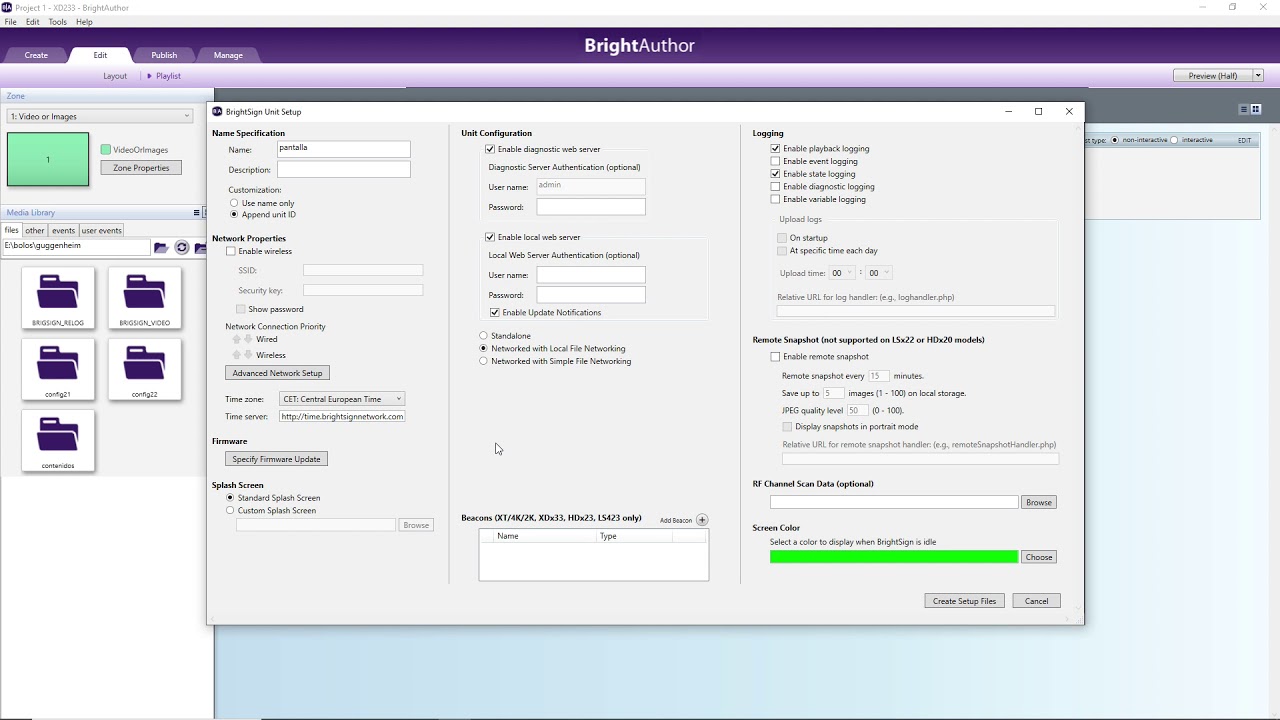Viewport: 1280px width, 720px height.
Task: Select interactive playlist type in main window
Action: click(x=1175, y=140)
